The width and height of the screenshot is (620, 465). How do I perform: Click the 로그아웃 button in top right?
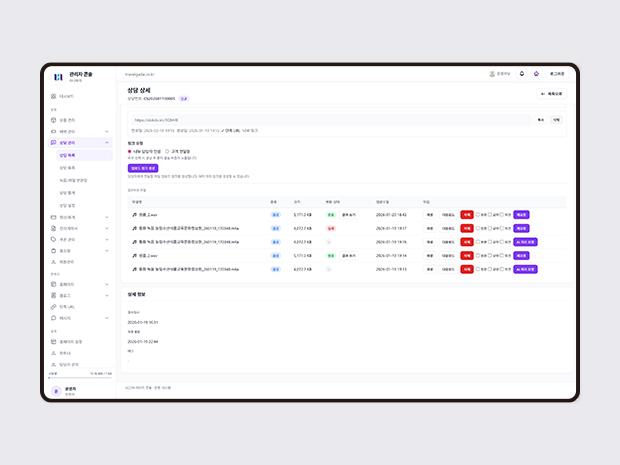pyautogui.click(x=557, y=73)
